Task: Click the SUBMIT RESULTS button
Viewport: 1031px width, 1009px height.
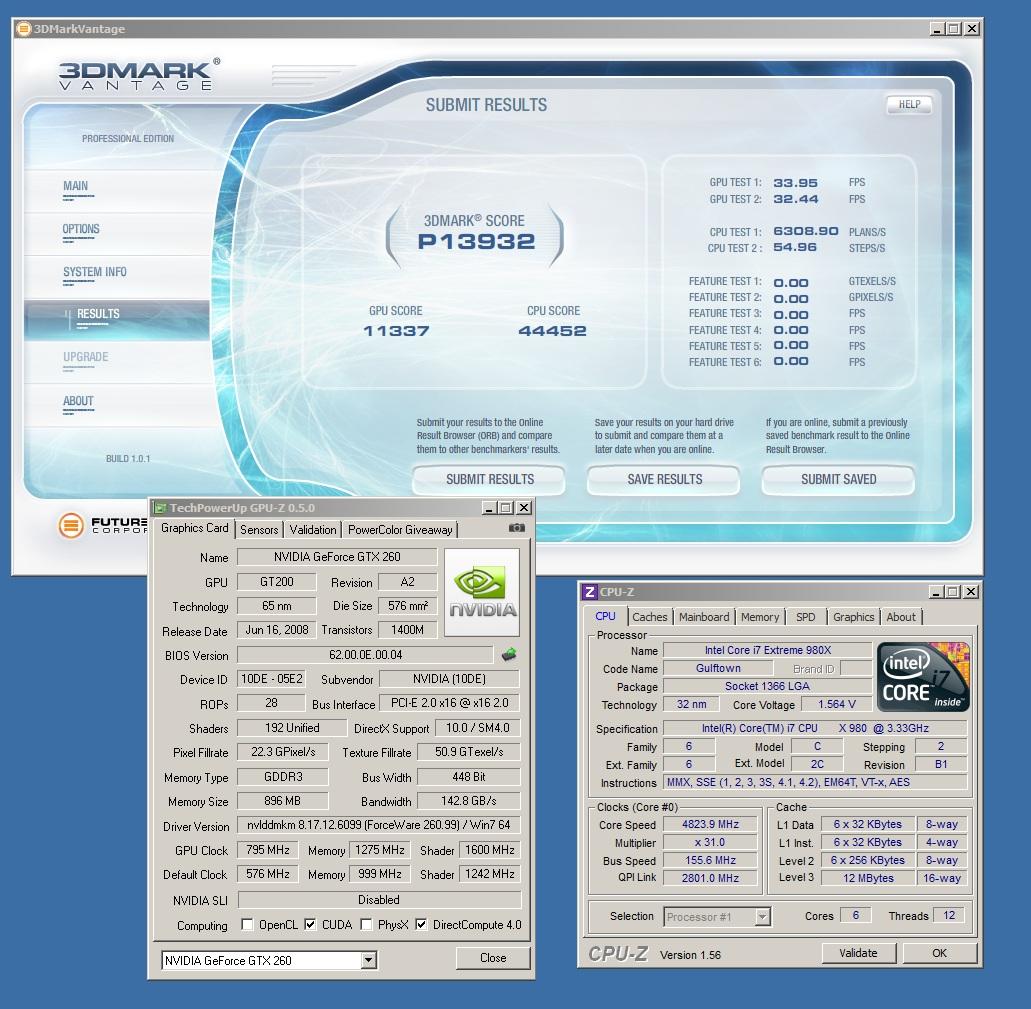Action: click(x=489, y=479)
